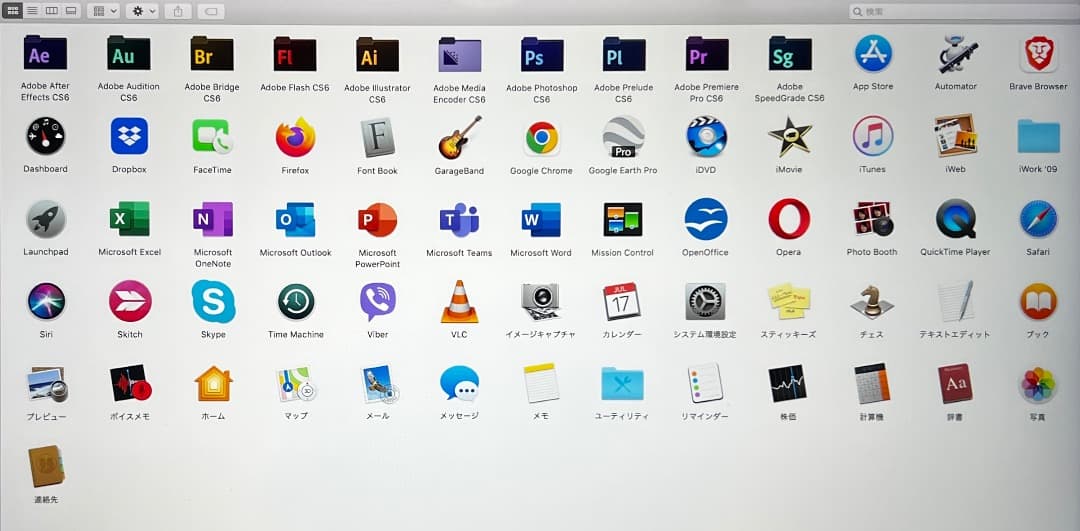Select the Dropbox icon
The width and height of the screenshot is (1080, 531).
tap(129, 136)
